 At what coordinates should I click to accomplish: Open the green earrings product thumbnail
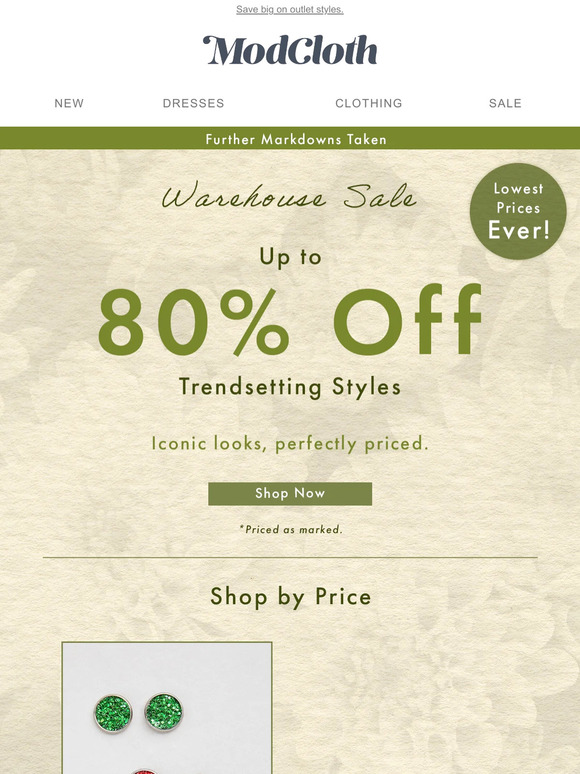tap(167, 708)
